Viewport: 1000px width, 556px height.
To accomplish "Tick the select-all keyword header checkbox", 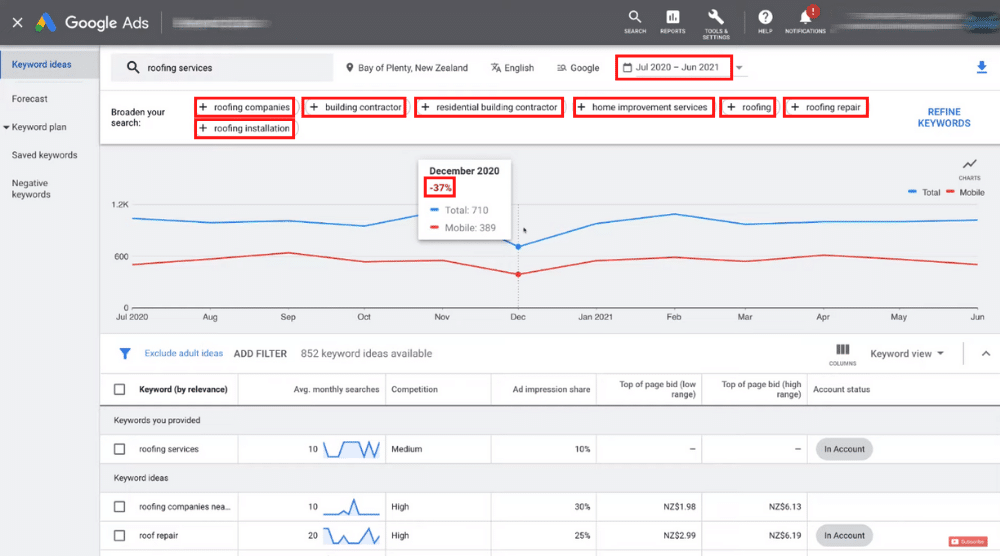I will click(119, 389).
